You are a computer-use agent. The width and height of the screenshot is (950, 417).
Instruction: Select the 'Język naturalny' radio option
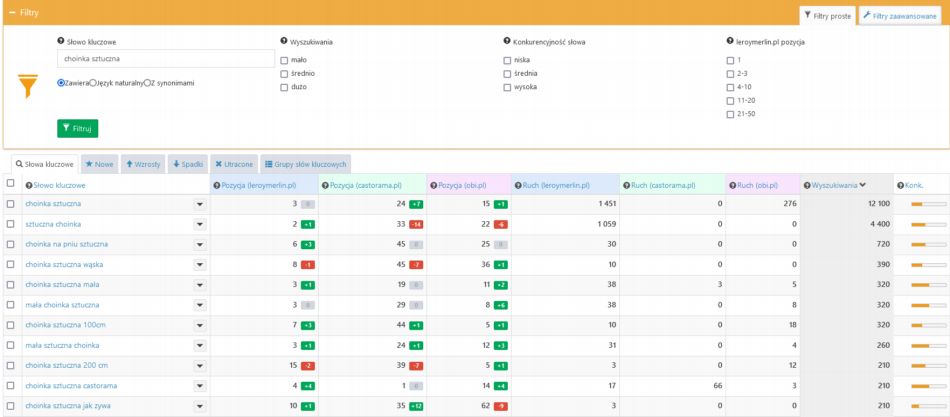click(x=93, y=83)
